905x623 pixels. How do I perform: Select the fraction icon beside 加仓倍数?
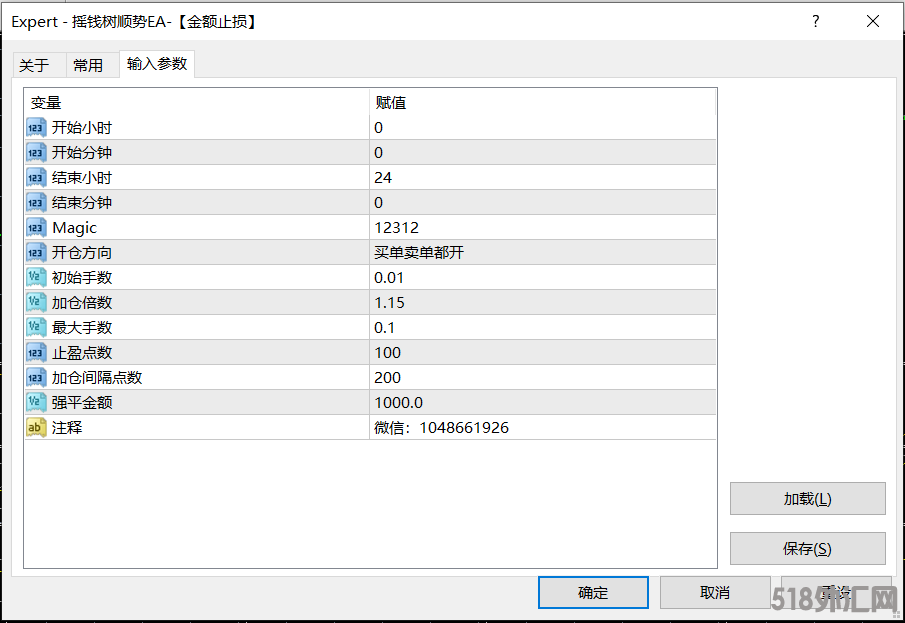click(x=35, y=302)
